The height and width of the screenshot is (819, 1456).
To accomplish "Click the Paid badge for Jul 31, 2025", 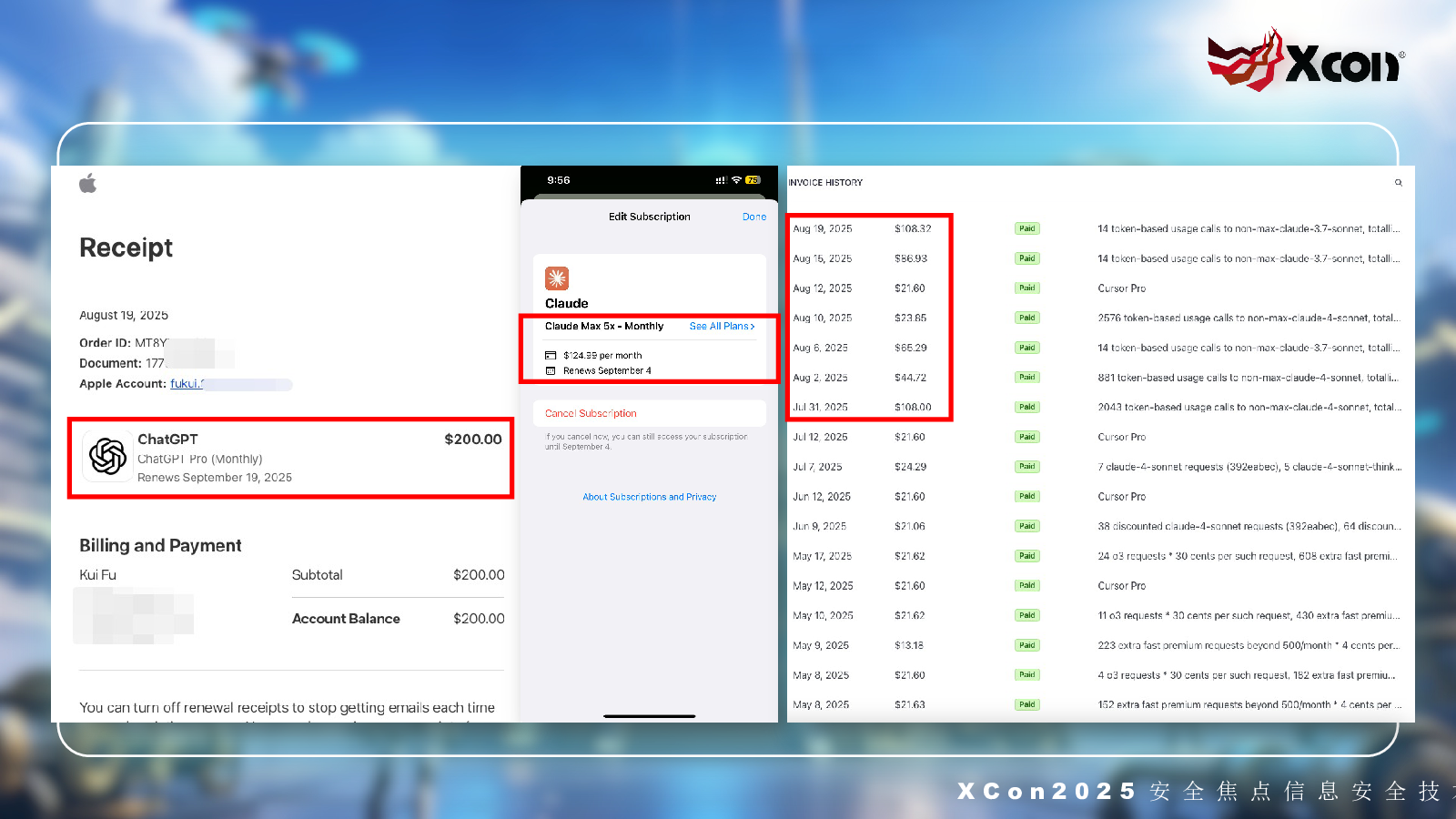I will click(x=1027, y=408).
